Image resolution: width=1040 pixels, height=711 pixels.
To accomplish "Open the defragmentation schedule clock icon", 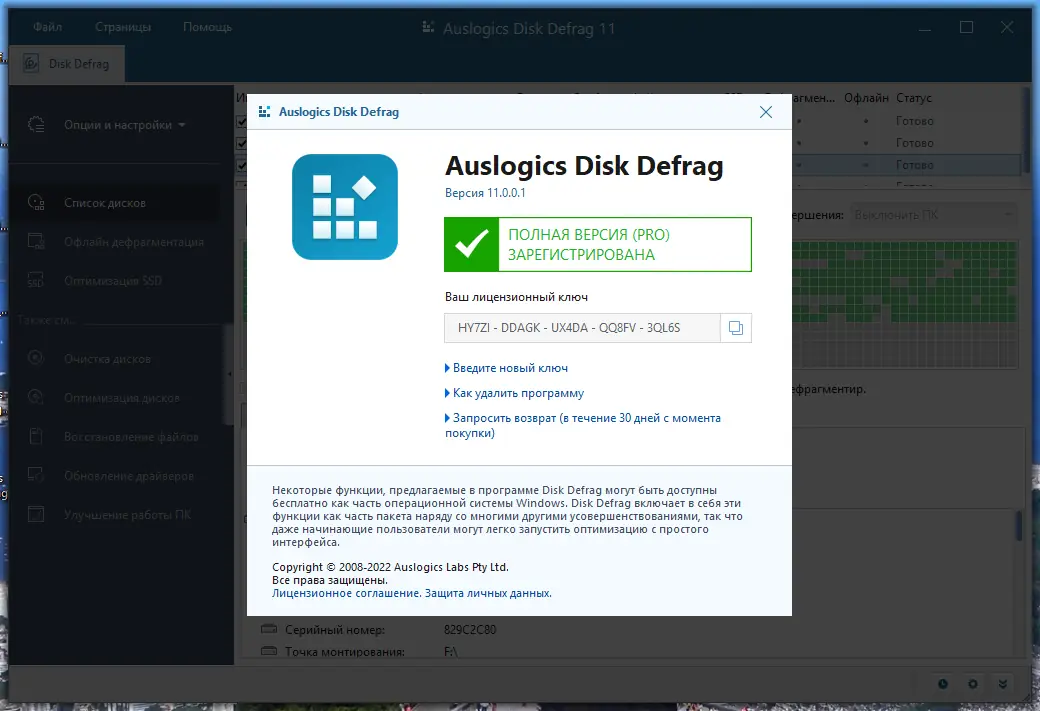I will [x=941, y=684].
